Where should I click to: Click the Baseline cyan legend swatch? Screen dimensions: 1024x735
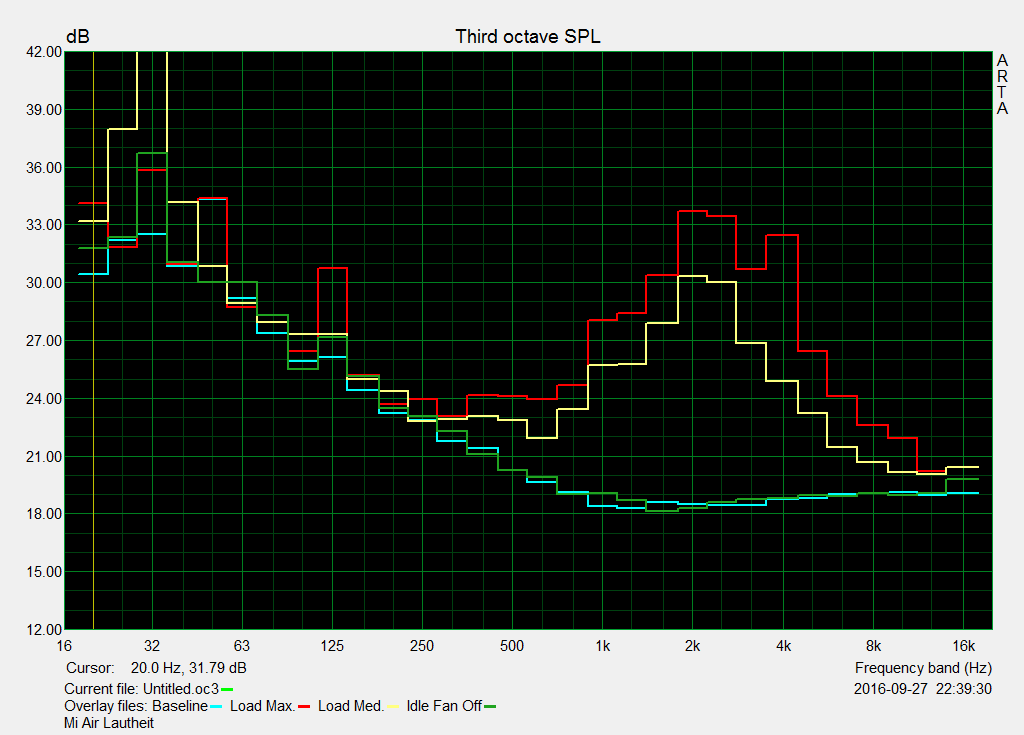tap(216, 707)
